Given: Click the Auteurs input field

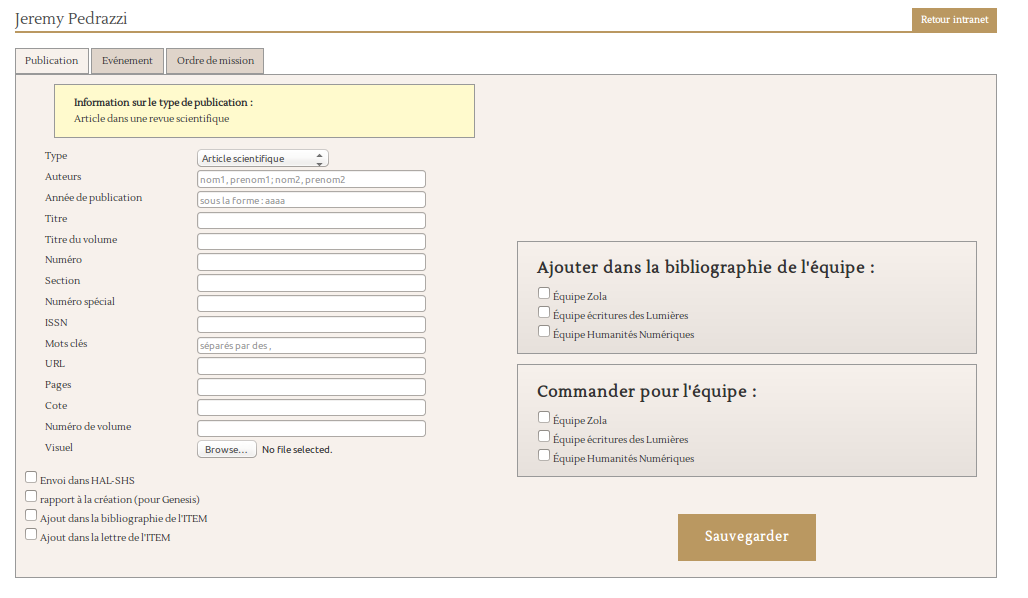Looking at the screenshot, I should [311, 179].
